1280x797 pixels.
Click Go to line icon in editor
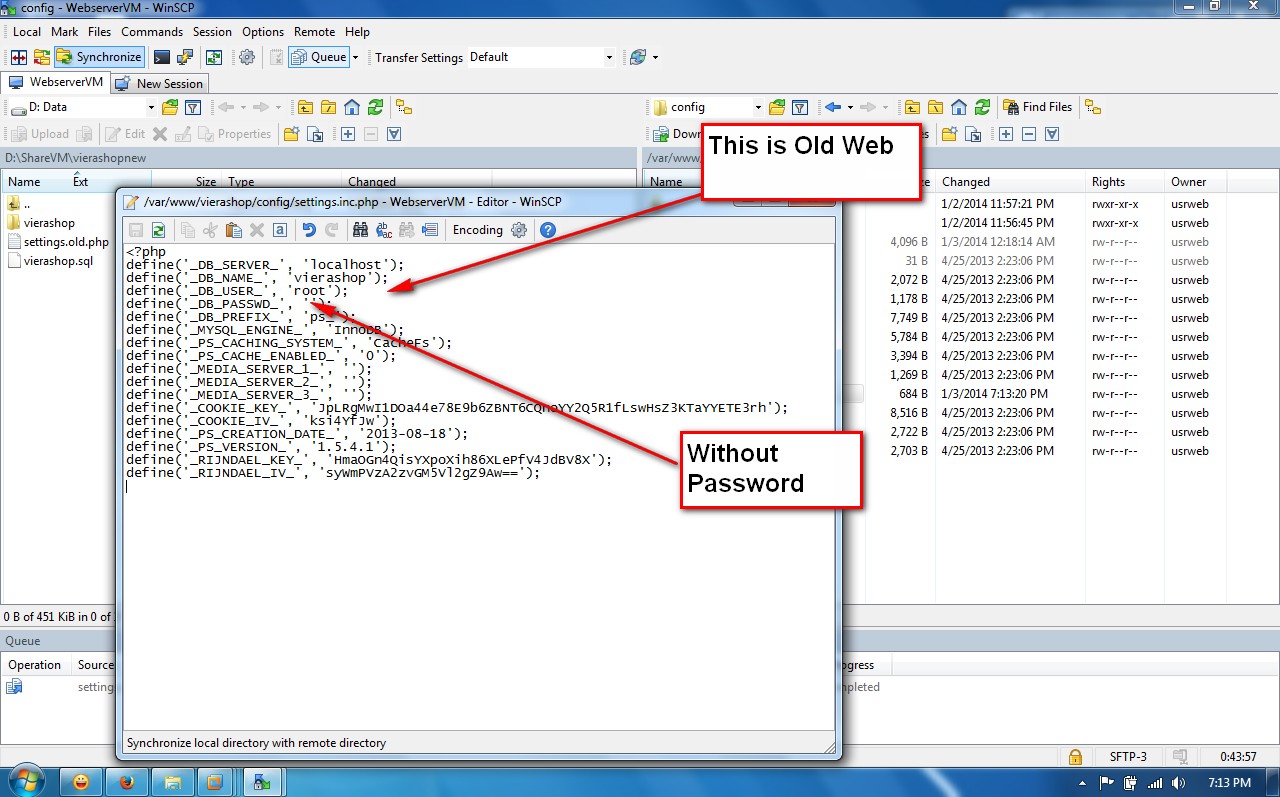pos(430,230)
